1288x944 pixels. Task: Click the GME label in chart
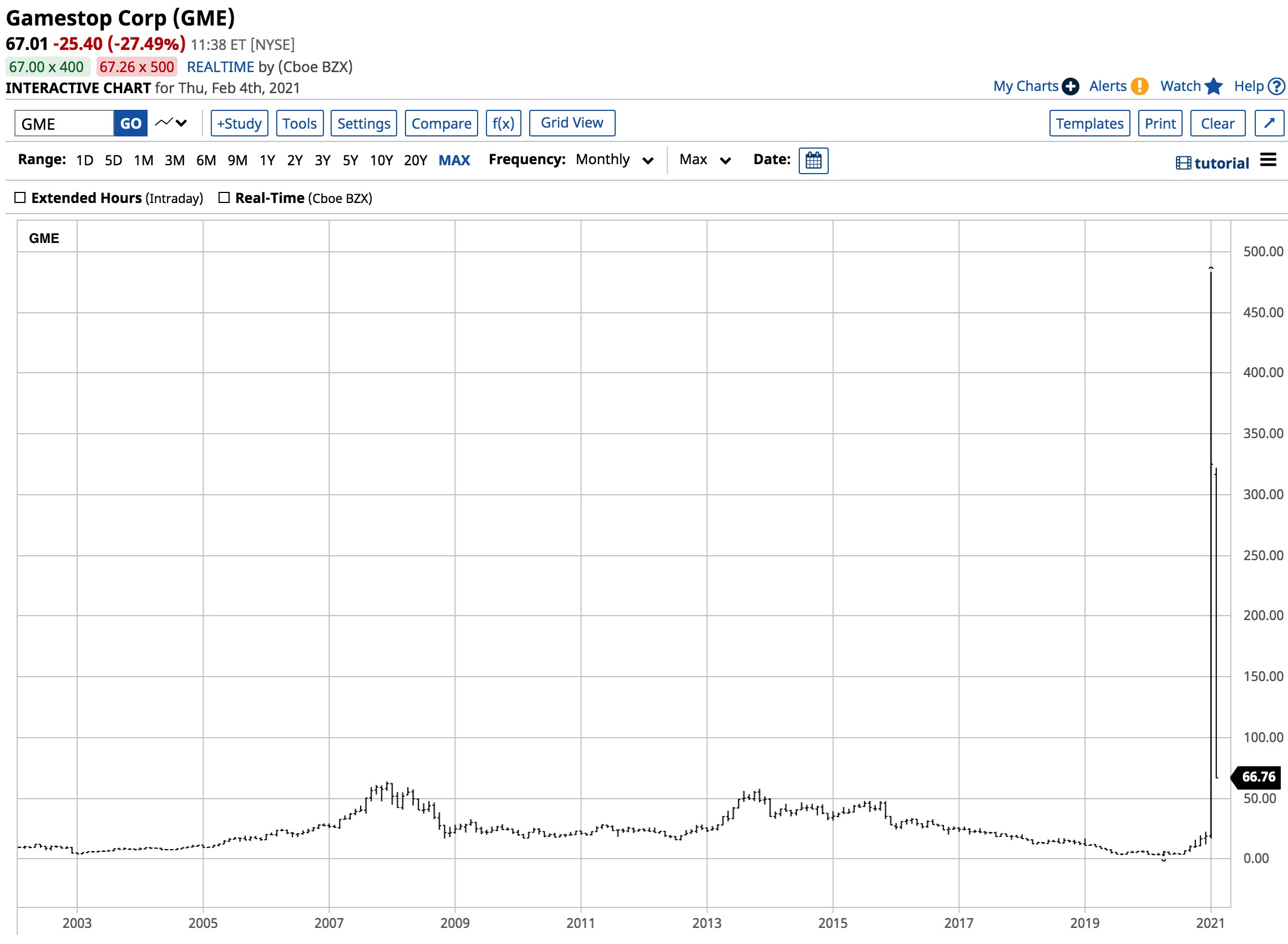44,238
